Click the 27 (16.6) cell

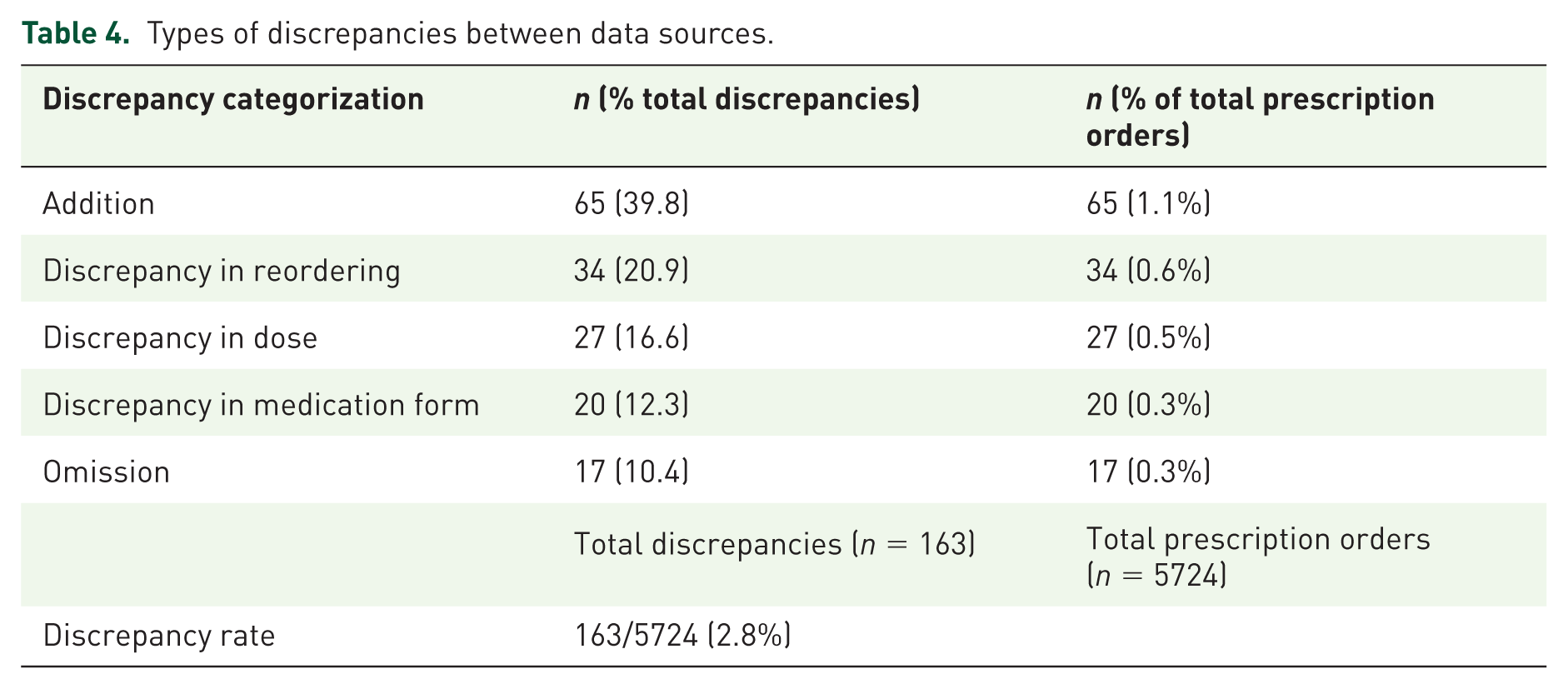[632, 337]
